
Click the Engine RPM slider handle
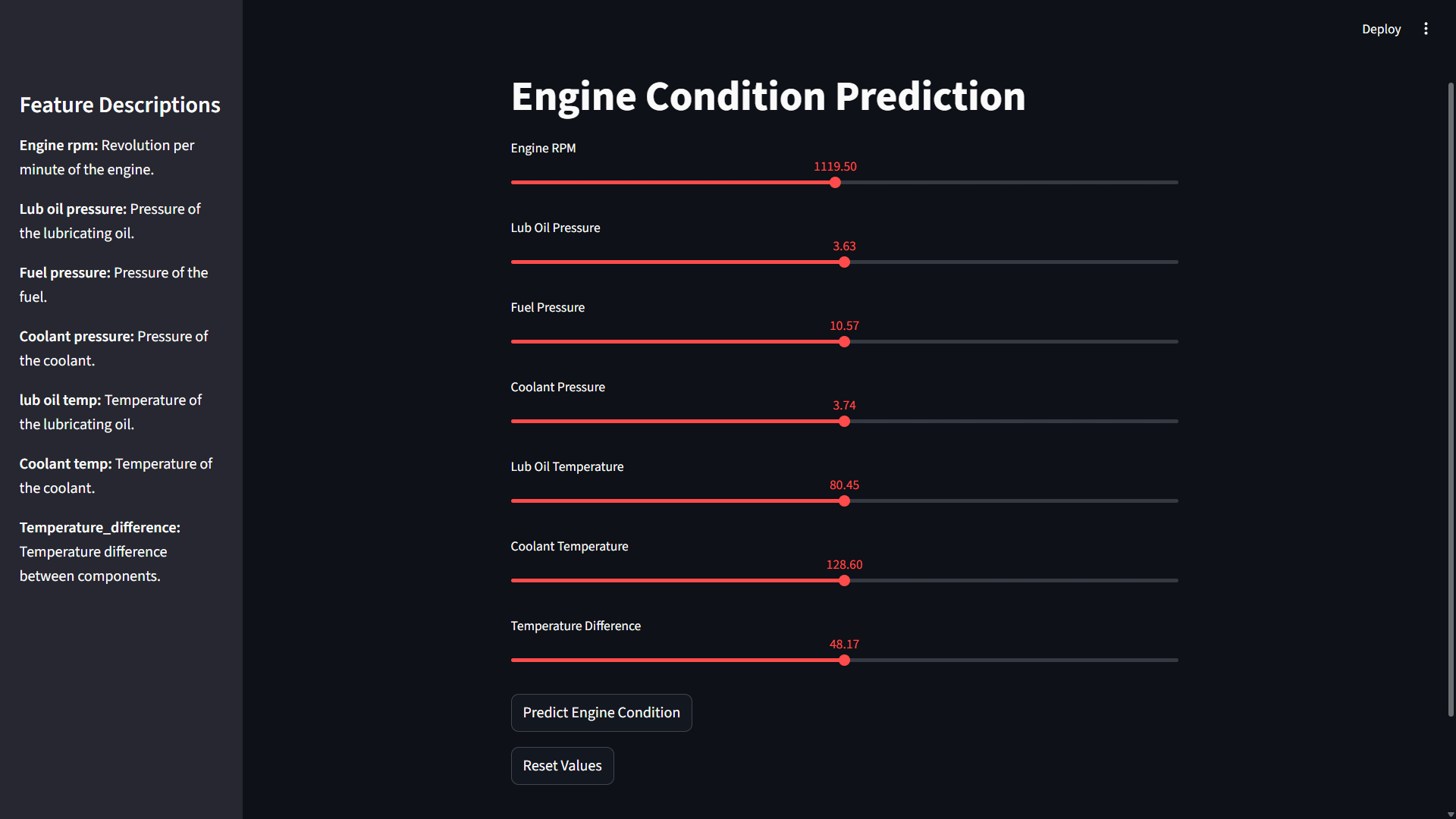click(x=835, y=183)
